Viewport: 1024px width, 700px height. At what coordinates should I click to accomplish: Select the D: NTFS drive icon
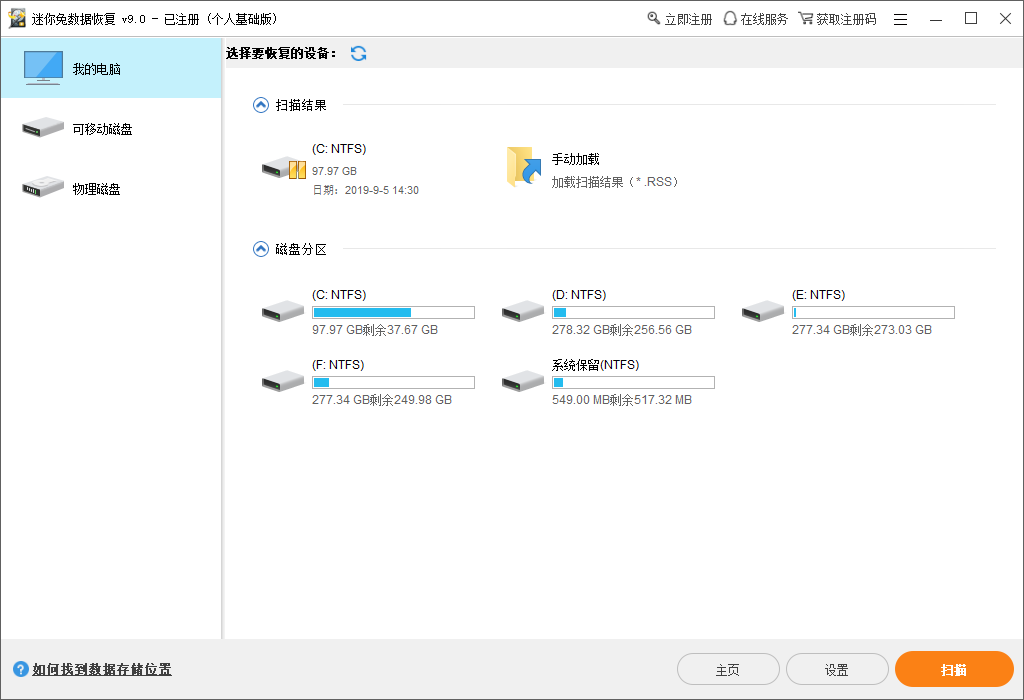tap(522, 311)
